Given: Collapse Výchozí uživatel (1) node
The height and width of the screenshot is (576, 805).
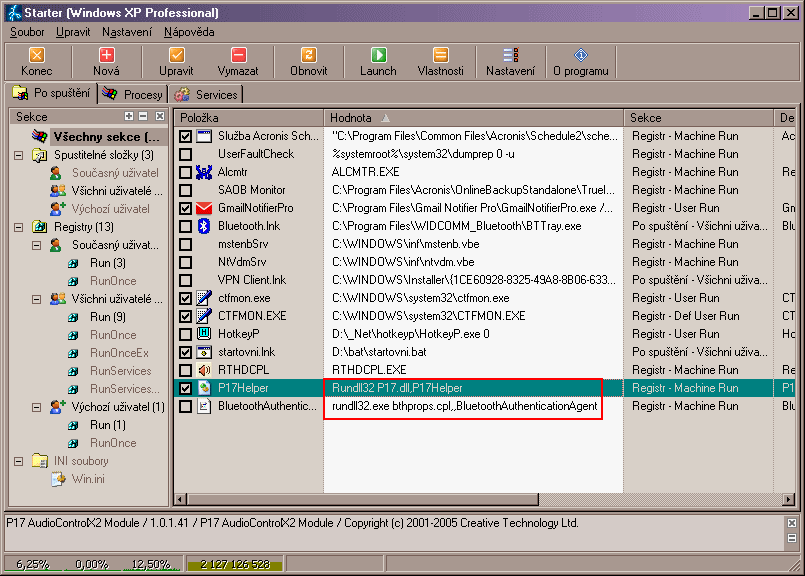Looking at the screenshot, I should pyautogui.click(x=36, y=407).
